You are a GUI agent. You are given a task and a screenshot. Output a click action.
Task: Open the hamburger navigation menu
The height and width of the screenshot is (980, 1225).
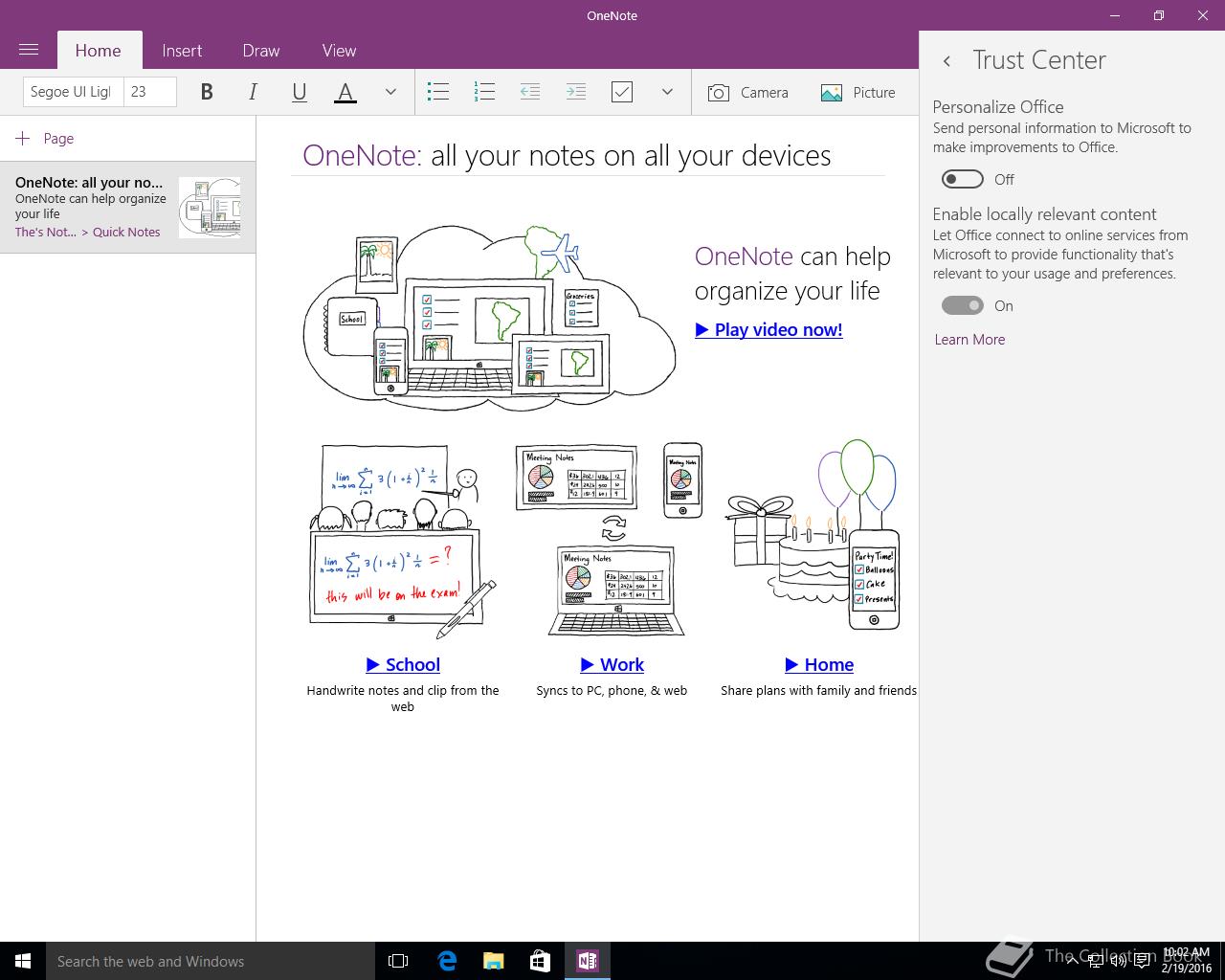[x=29, y=50]
